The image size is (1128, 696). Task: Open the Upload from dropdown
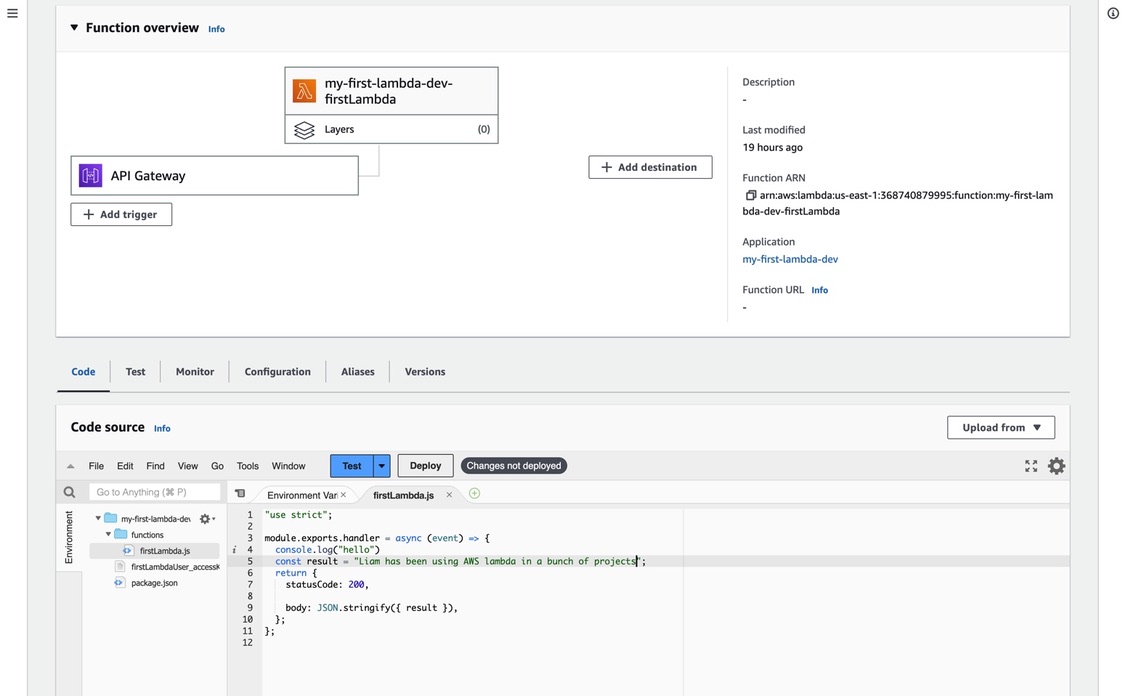[x=1001, y=428]
